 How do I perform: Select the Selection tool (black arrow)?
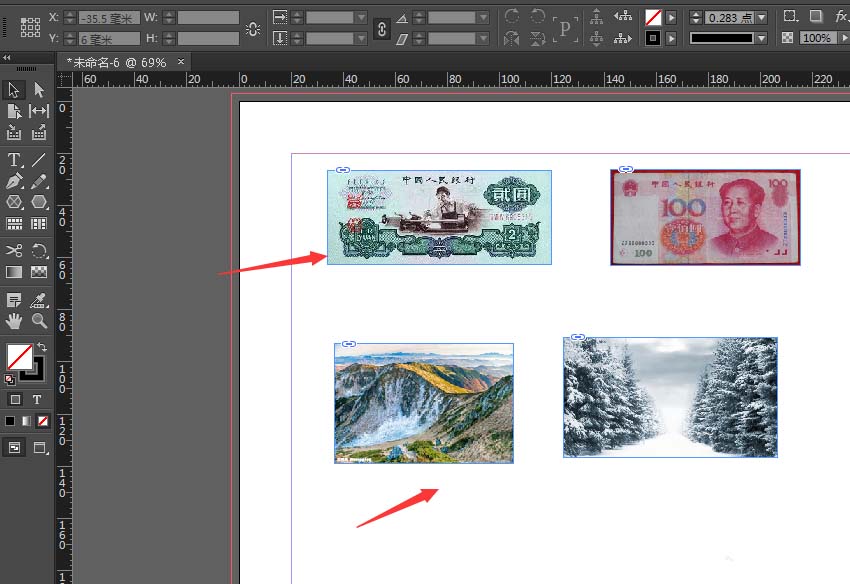point(14,89)
